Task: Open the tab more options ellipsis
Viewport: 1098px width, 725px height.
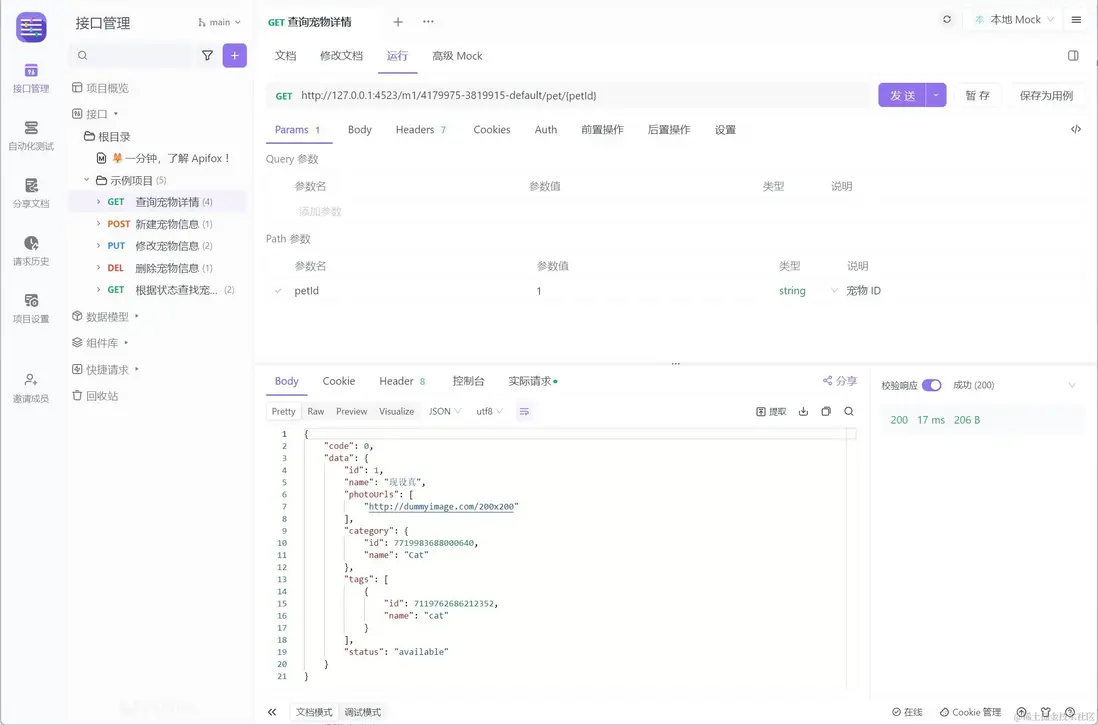Action: pos(428,22)
